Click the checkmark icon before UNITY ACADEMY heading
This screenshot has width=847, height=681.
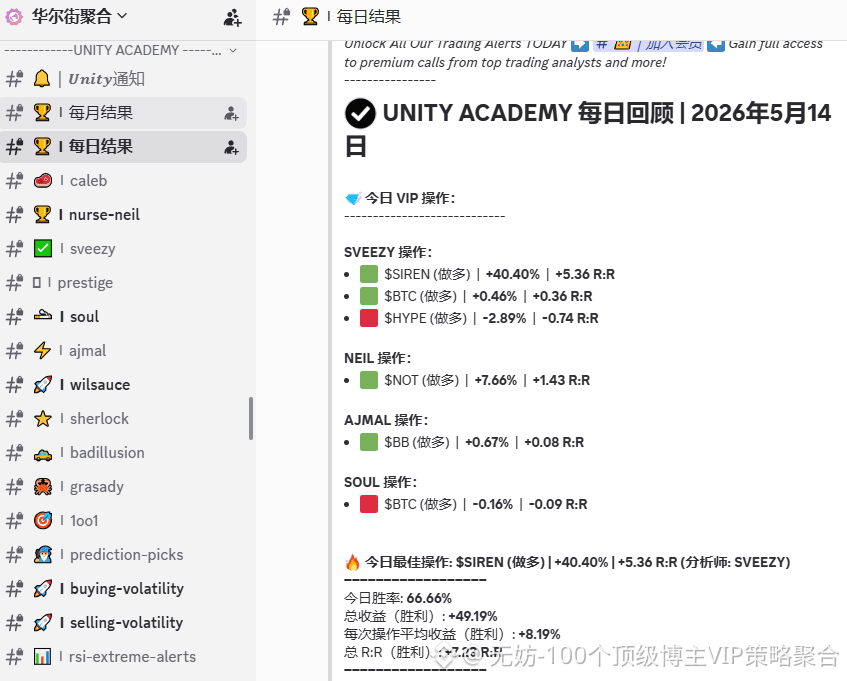click(x=360, y=113)
